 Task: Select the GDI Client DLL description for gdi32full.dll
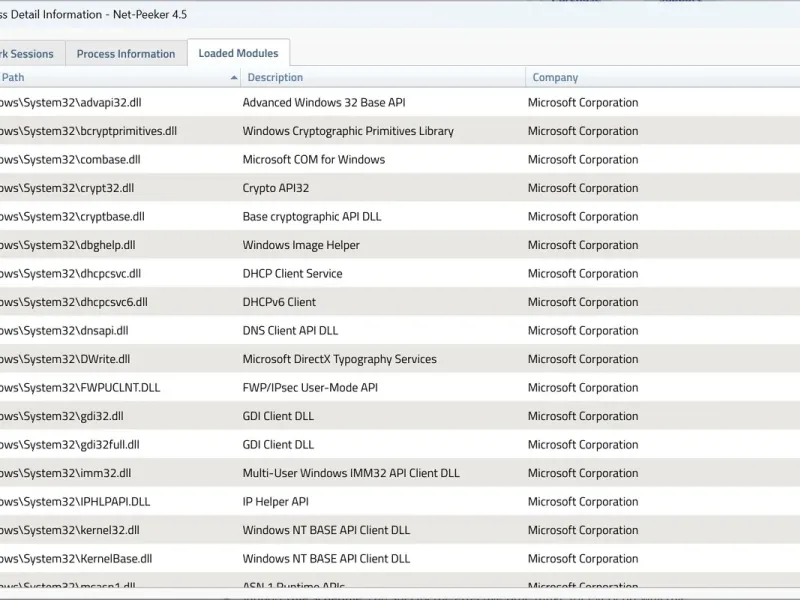(x=278, y=445)
